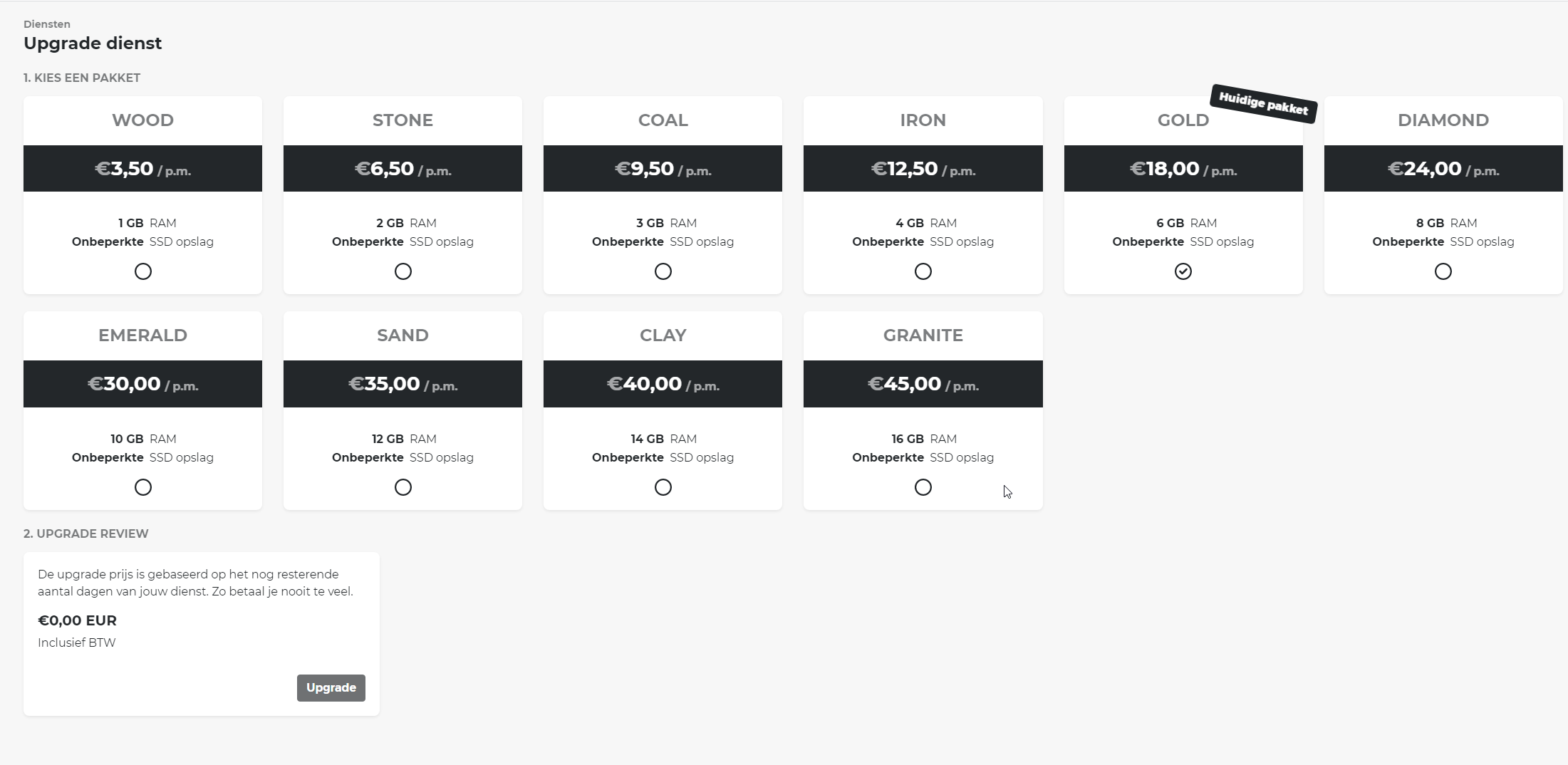This screenshot has width=1568, height=765.
Task: Click the CLAY €40,00 price banner
Action: [663, 384]
